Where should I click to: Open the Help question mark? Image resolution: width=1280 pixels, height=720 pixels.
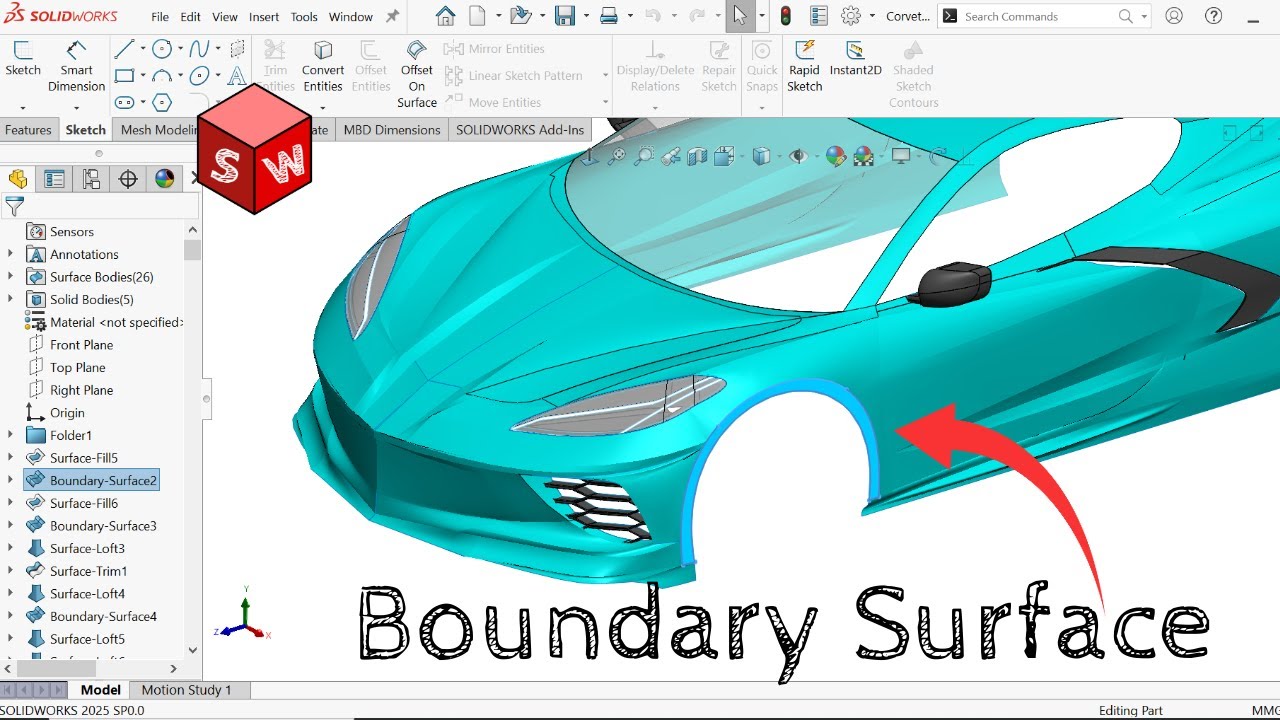click(1213, 16)
